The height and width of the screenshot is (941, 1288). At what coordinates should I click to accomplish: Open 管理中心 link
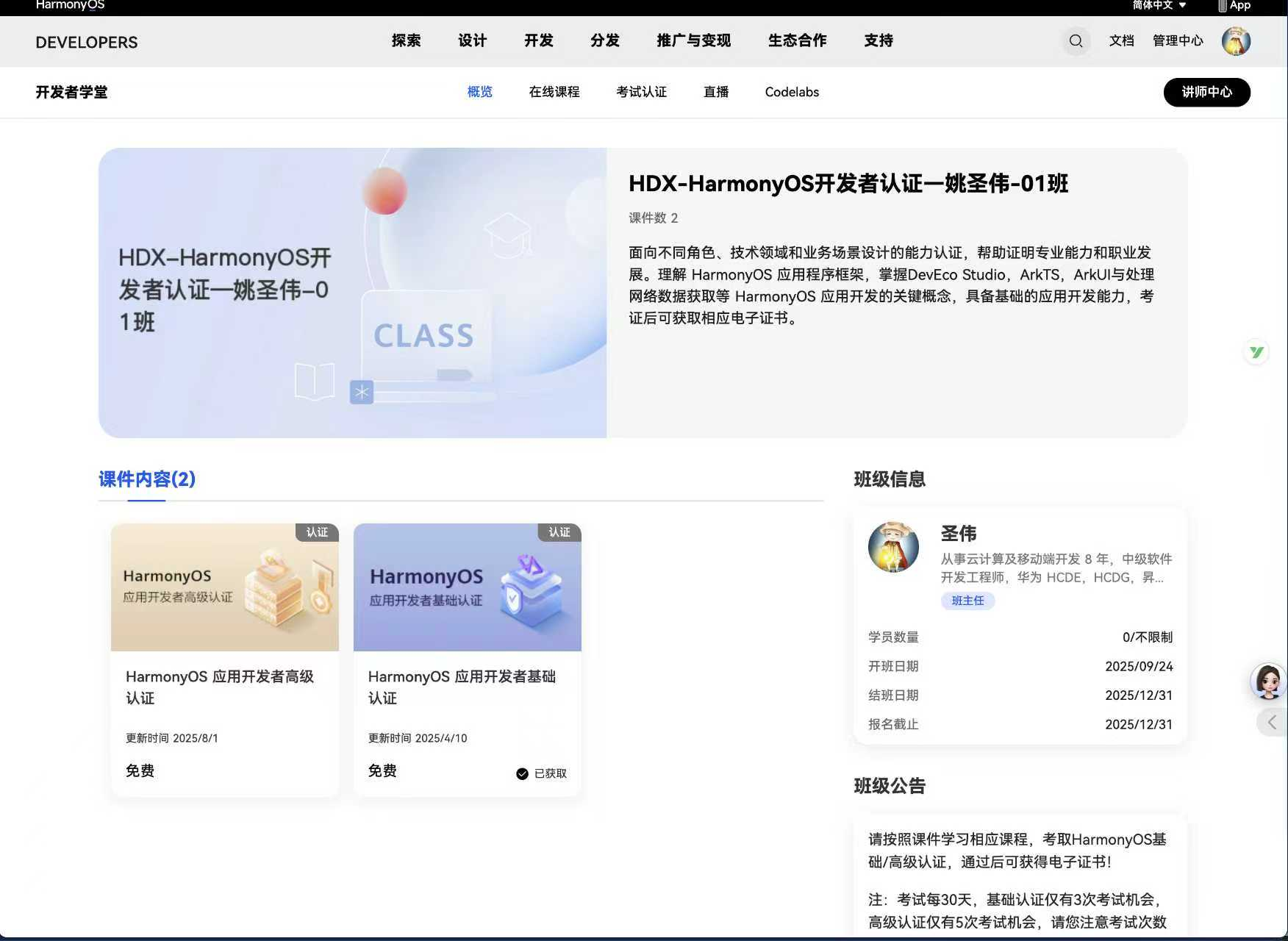coord(1178,40)
